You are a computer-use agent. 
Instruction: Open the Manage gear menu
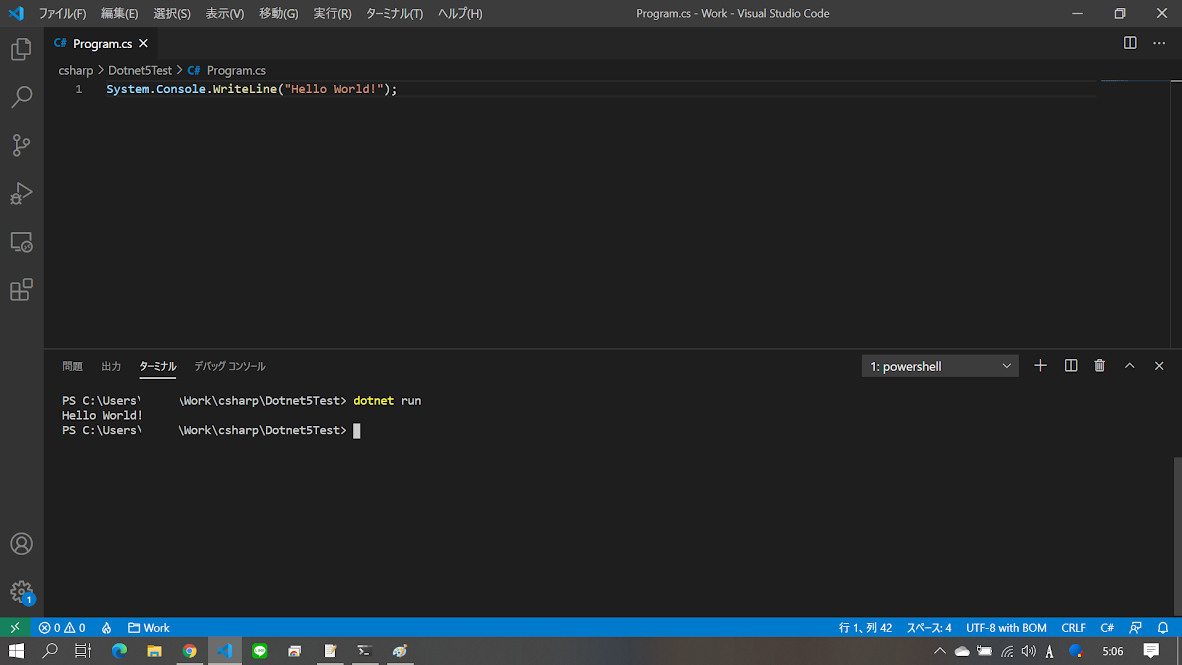[x=21, y=591]
